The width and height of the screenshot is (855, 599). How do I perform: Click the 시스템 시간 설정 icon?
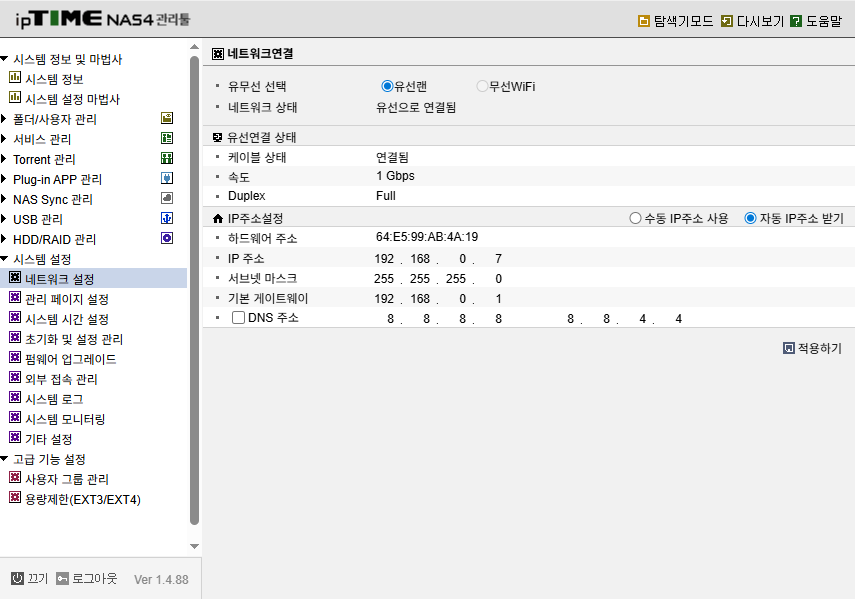(x=15, y=317)
